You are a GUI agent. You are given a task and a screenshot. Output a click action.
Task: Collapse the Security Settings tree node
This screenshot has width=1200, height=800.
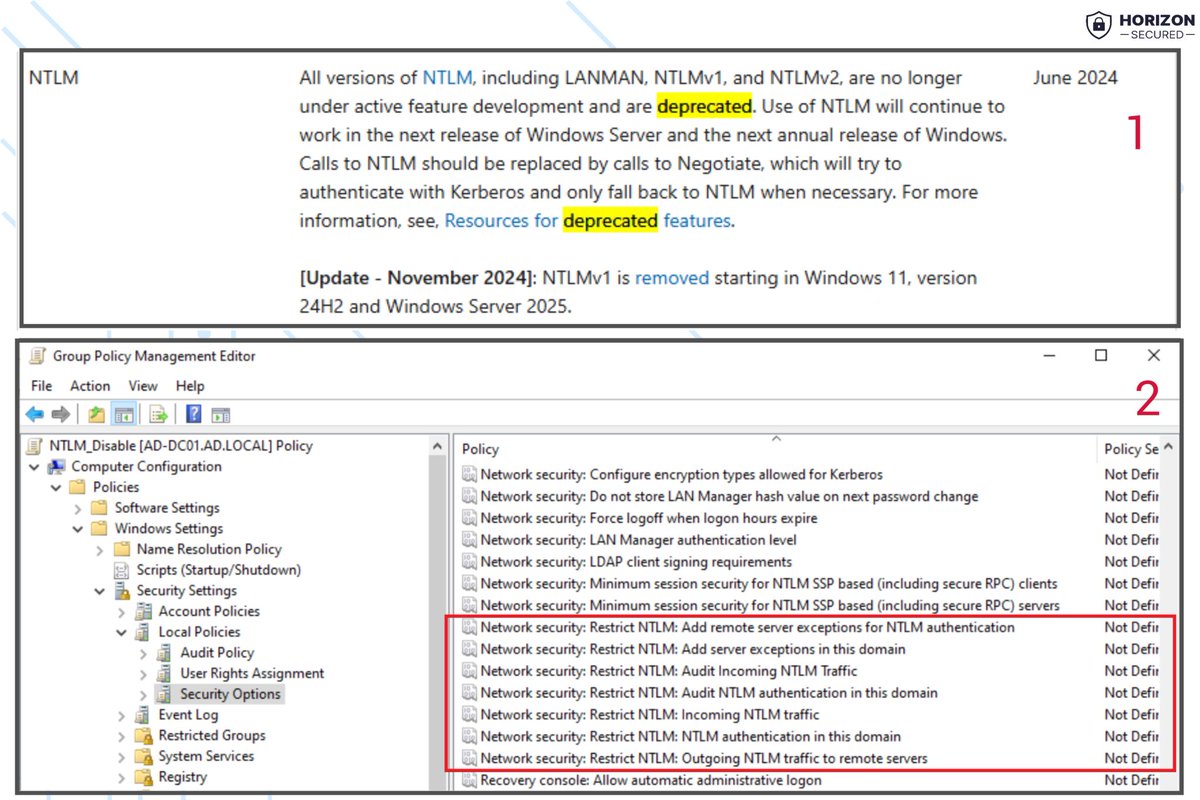coord(100,590)
